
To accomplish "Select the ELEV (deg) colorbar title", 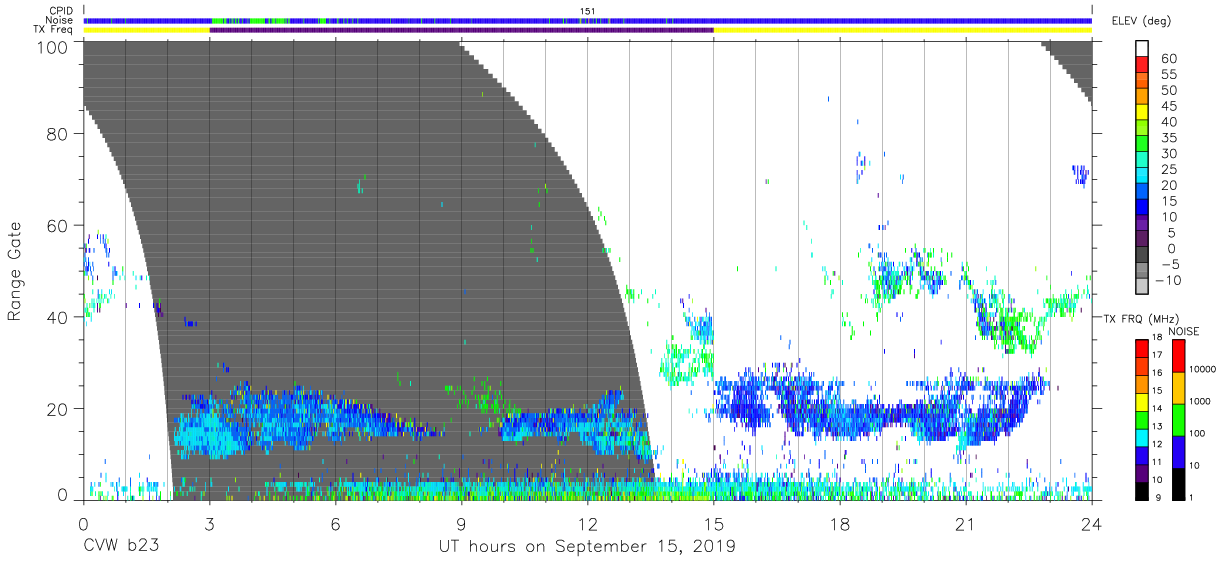I will [1143, 21].
